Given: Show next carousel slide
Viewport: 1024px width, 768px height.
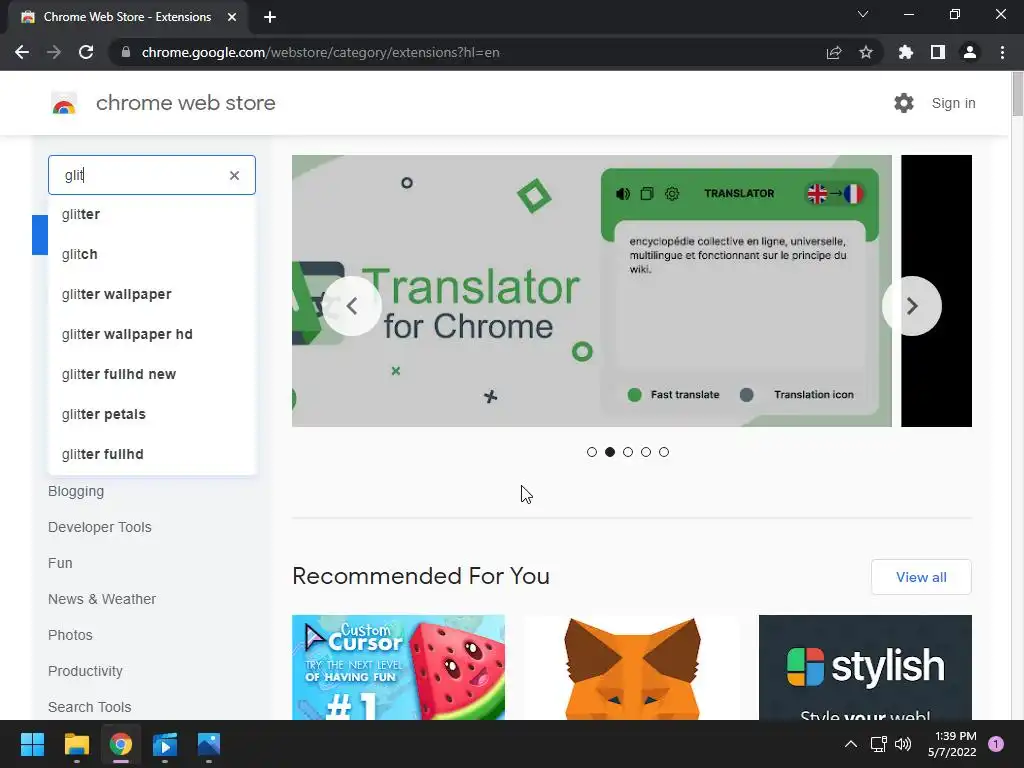Looking at the screenshot, I should click(x=912, y=306).
